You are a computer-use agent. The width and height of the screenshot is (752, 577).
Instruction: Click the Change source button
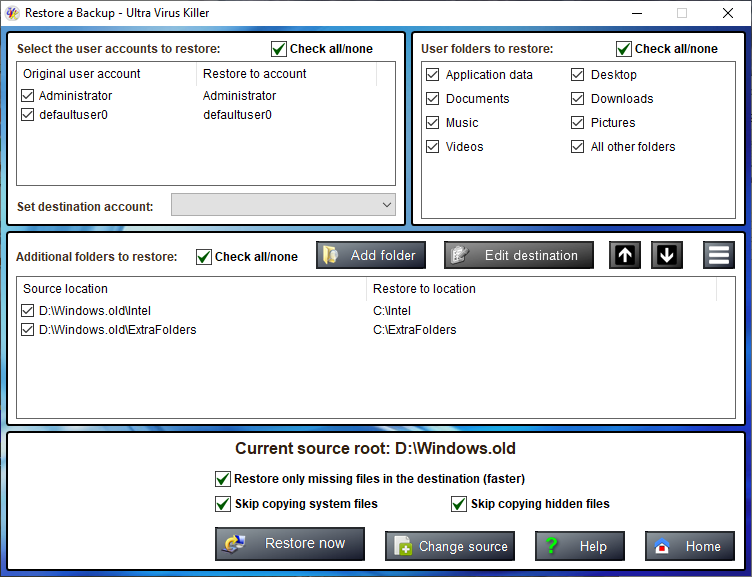[x=450, y=546]
